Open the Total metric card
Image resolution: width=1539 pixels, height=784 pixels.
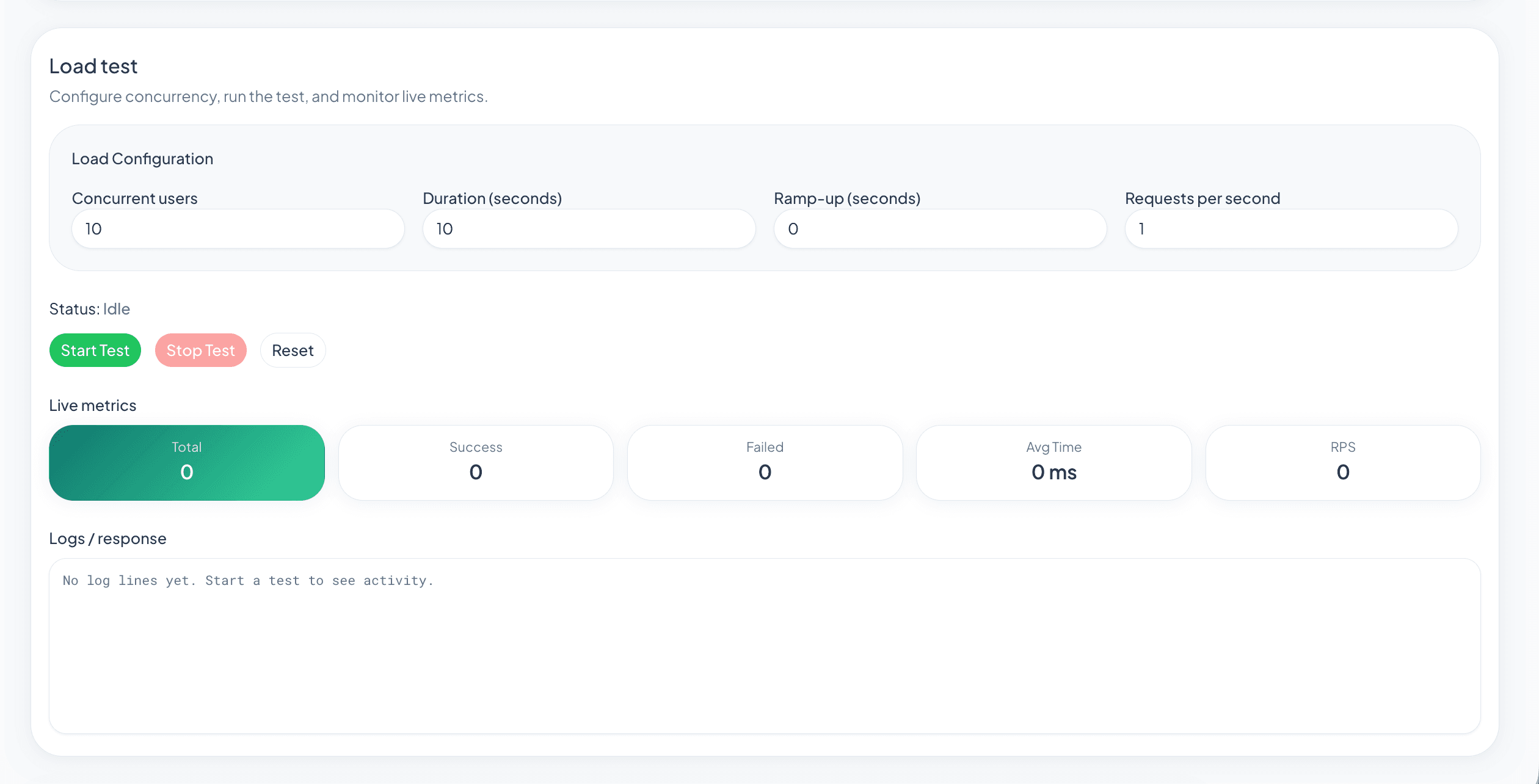pos(187,463)
